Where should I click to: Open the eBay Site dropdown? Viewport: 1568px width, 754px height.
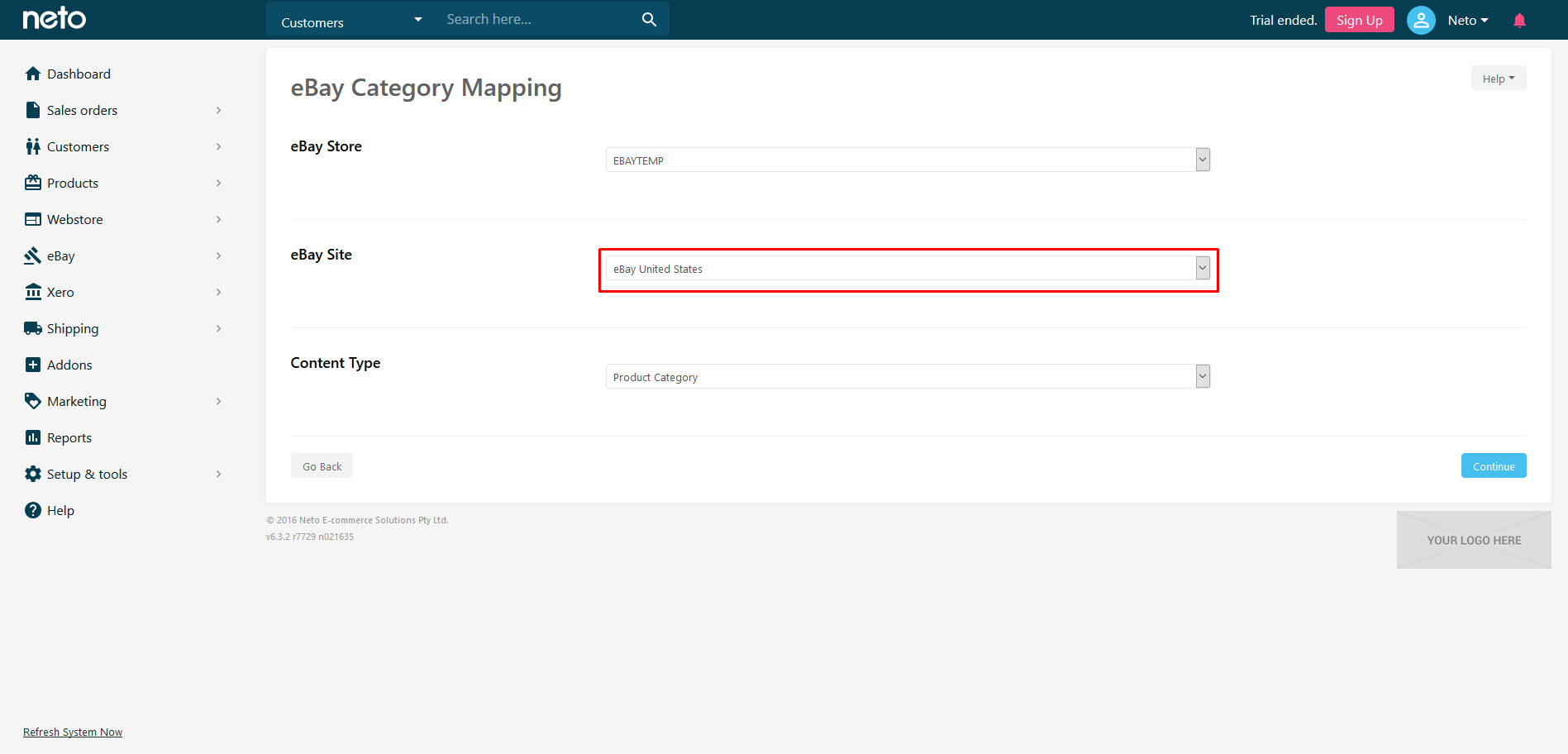pos(908,268)
